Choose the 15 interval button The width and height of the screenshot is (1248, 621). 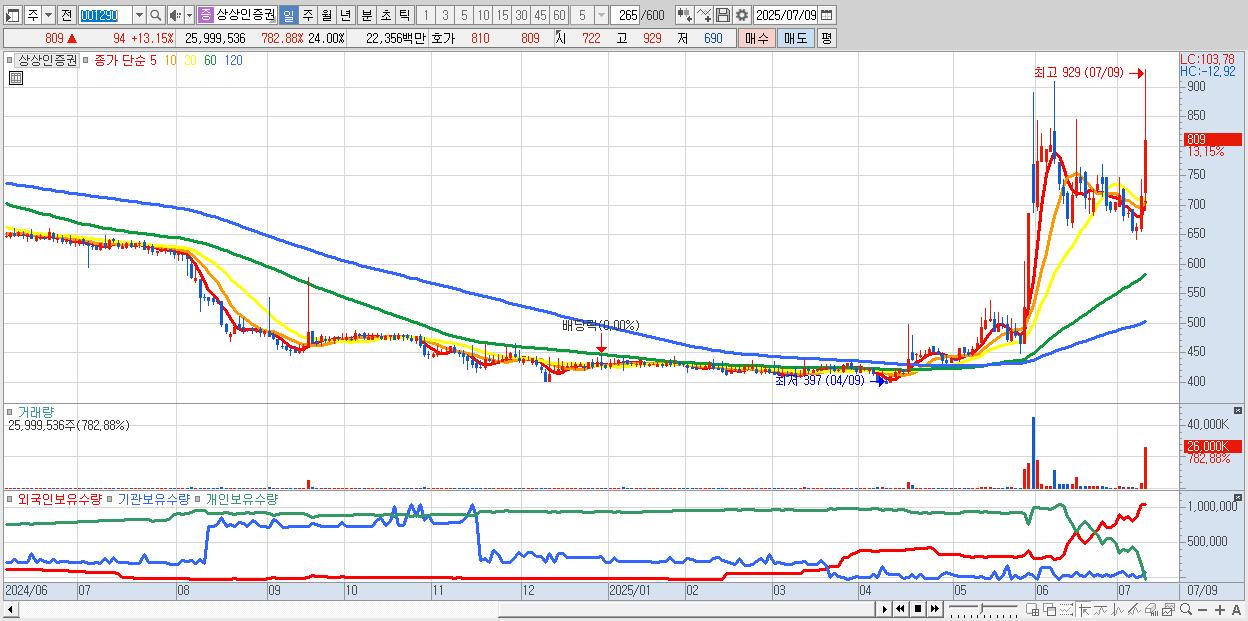(502, 15)
